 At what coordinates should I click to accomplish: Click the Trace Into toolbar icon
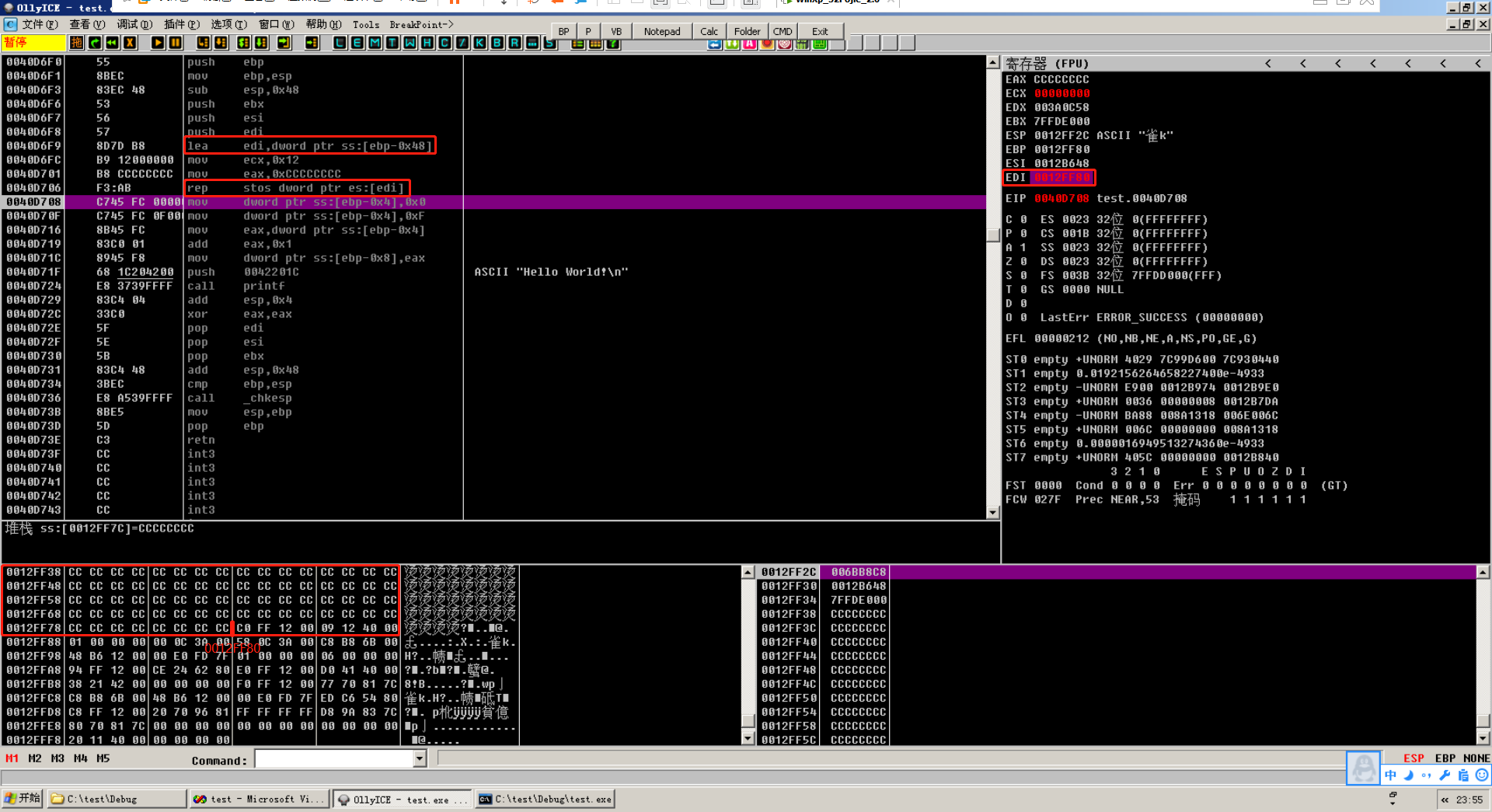[243, 43]
